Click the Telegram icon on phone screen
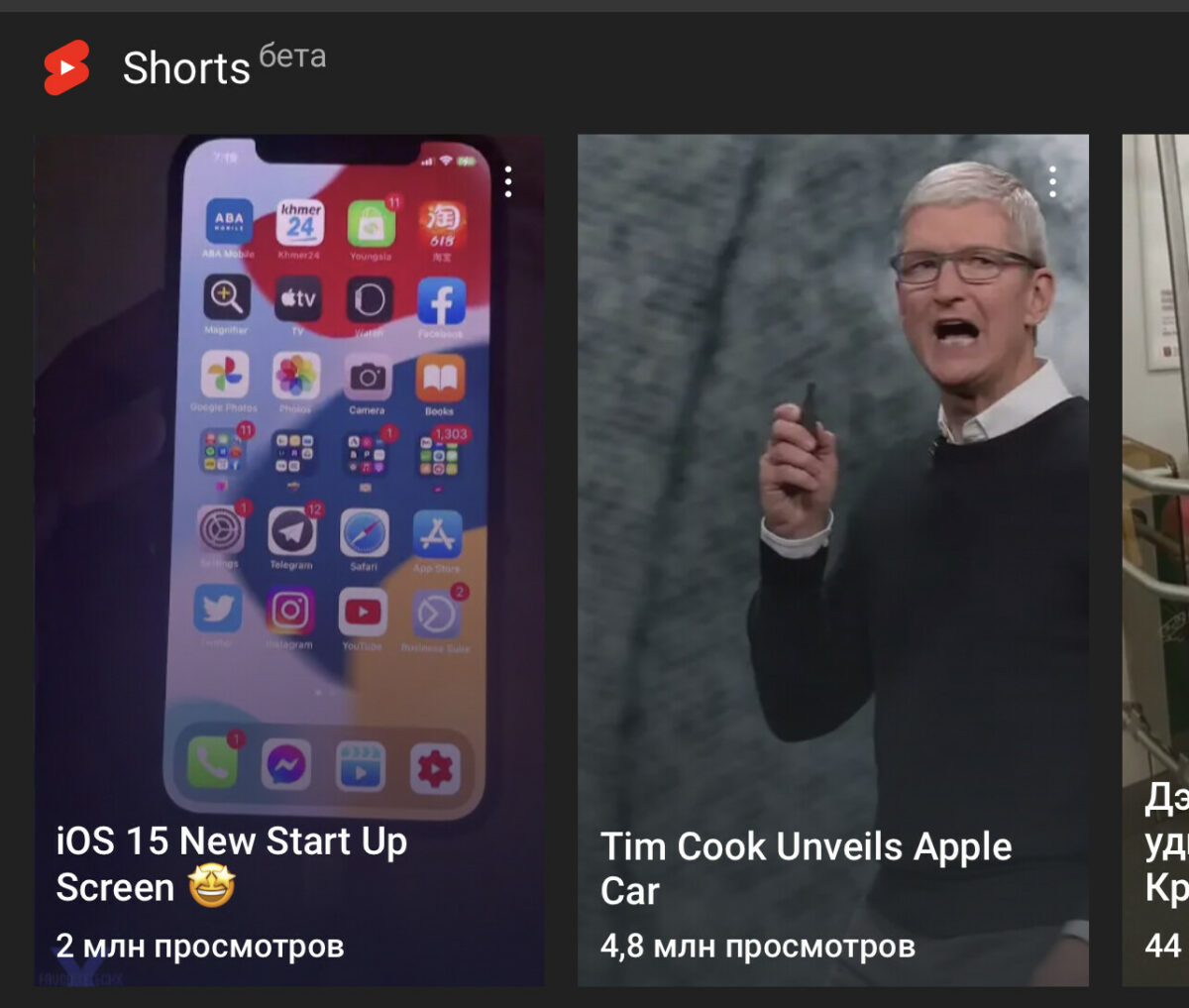The height and width of the screenshot is (1008, 1189). click(291, 532)
